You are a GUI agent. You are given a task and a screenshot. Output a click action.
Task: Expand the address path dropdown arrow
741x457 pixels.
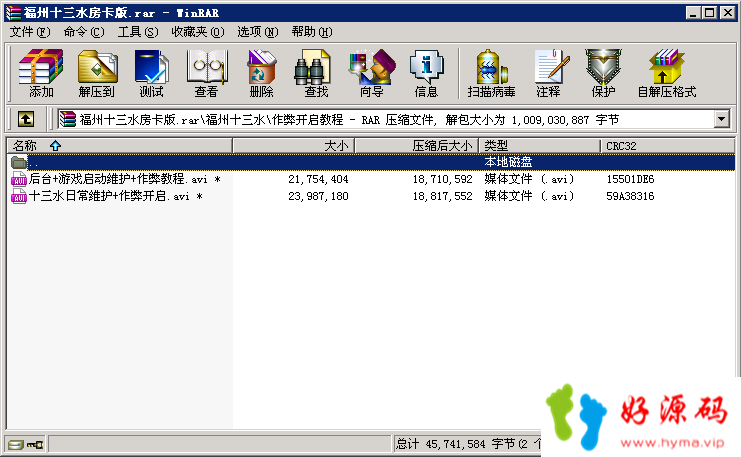coord(721,119)
